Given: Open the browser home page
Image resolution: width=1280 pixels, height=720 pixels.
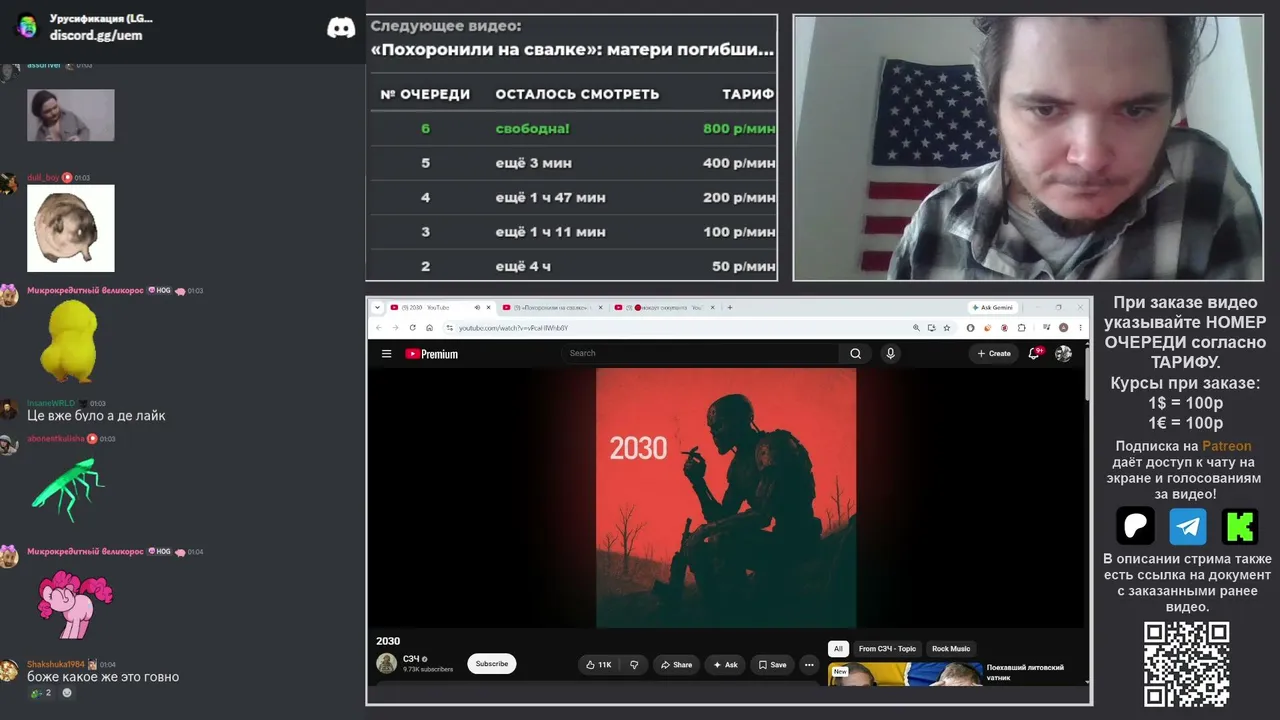Looking at the screenshot, I should coord(429,328).
